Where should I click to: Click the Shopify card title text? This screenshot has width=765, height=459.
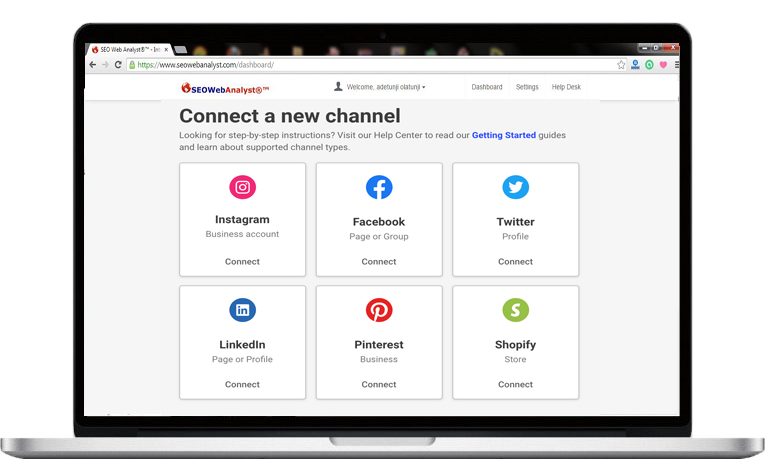point(516,345)
